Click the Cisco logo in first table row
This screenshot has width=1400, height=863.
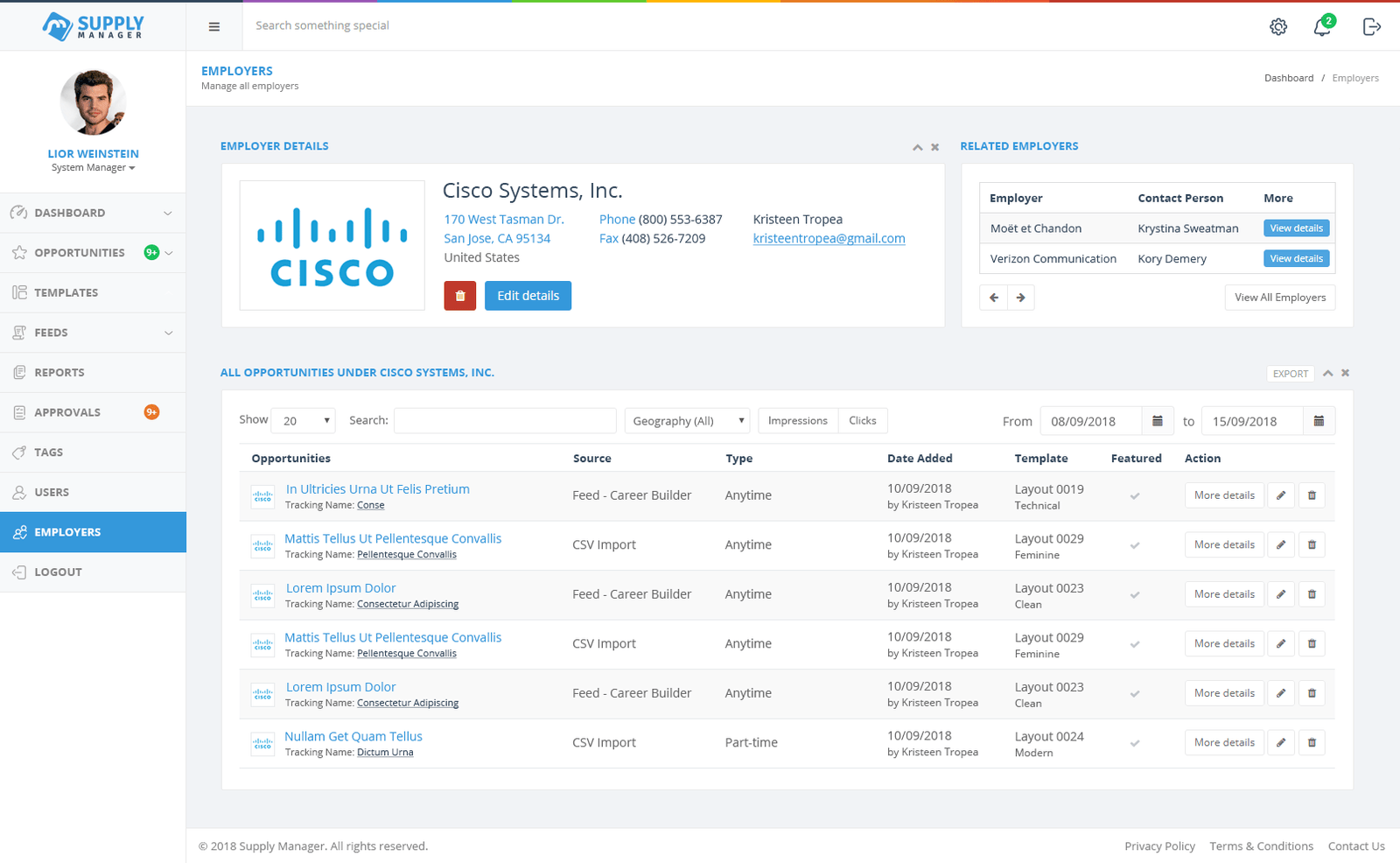tap(262, 496)
